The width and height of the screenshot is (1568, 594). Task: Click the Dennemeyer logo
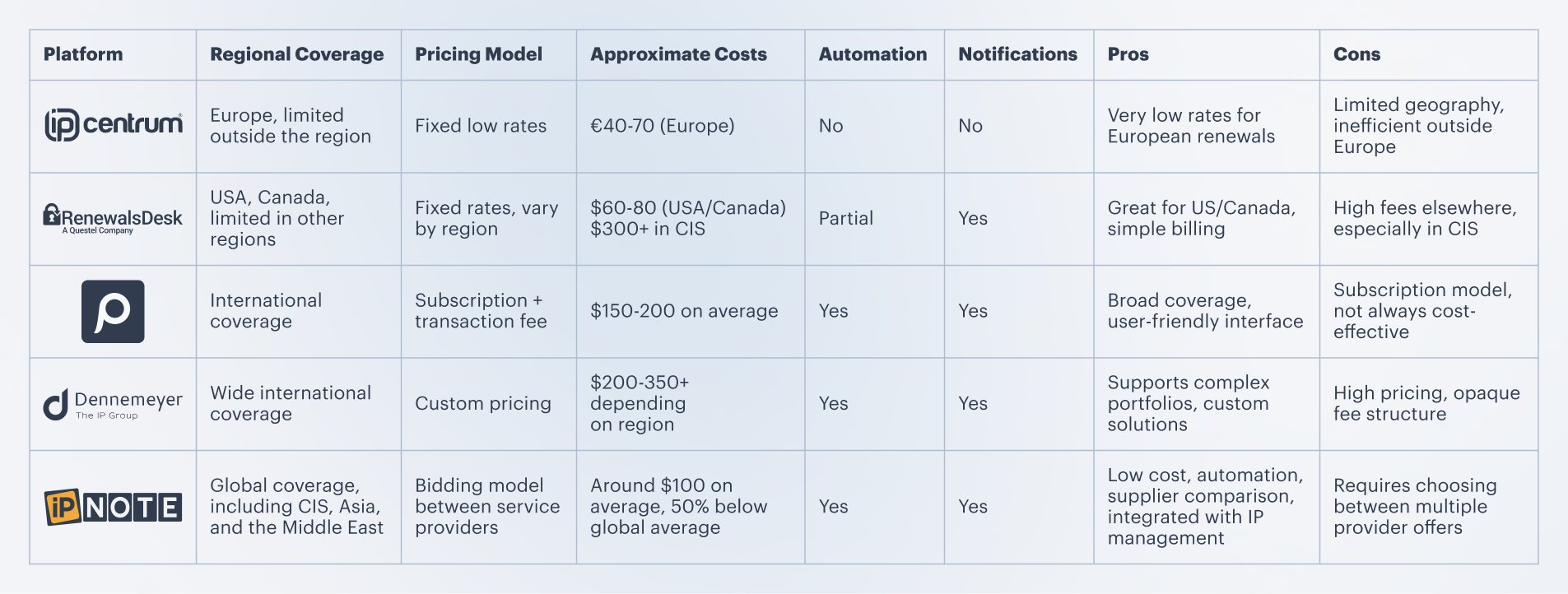tap(113, 404)
